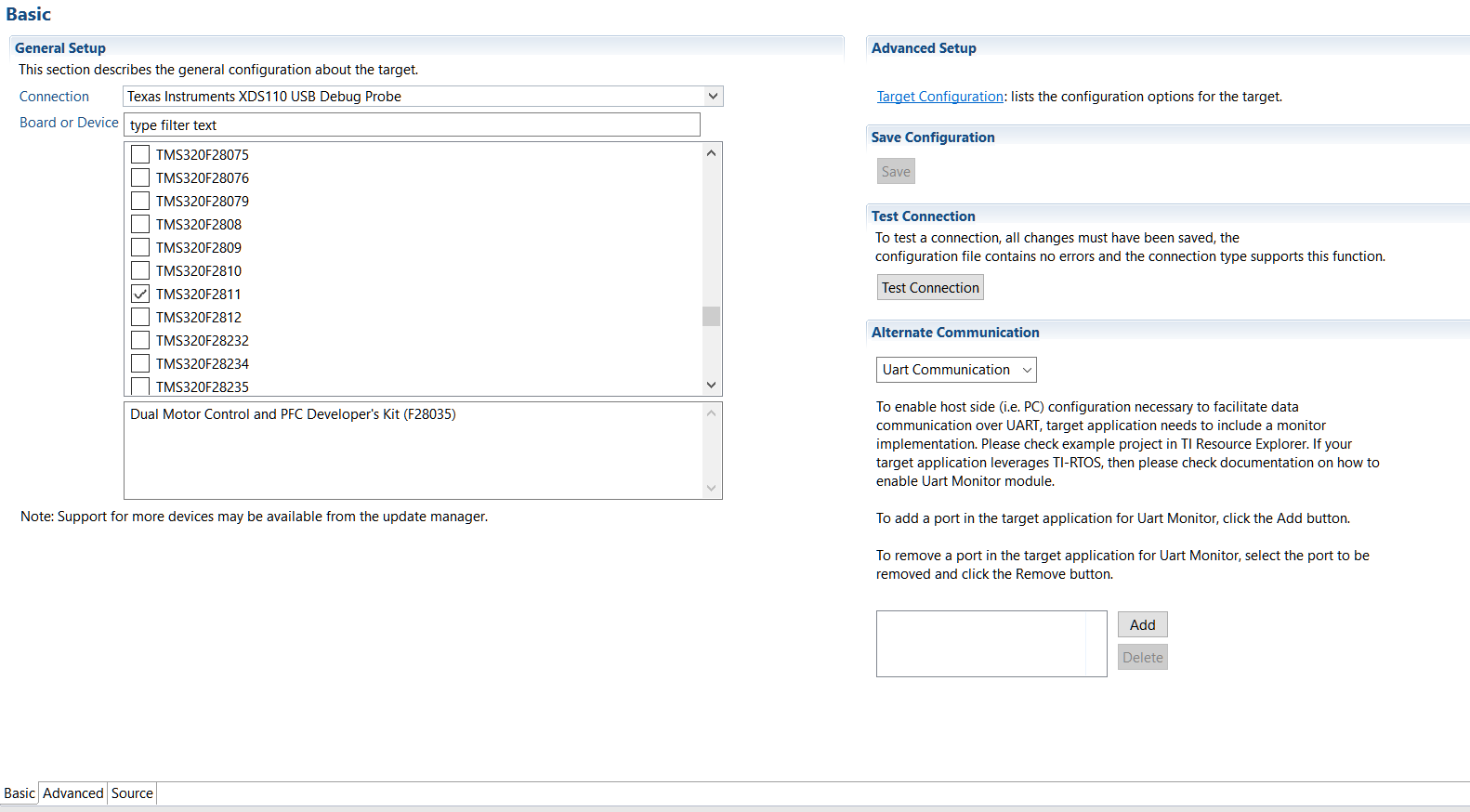Switch to the Advanced tab
This screenshot has width=1470, height=812.
[72, 793]
